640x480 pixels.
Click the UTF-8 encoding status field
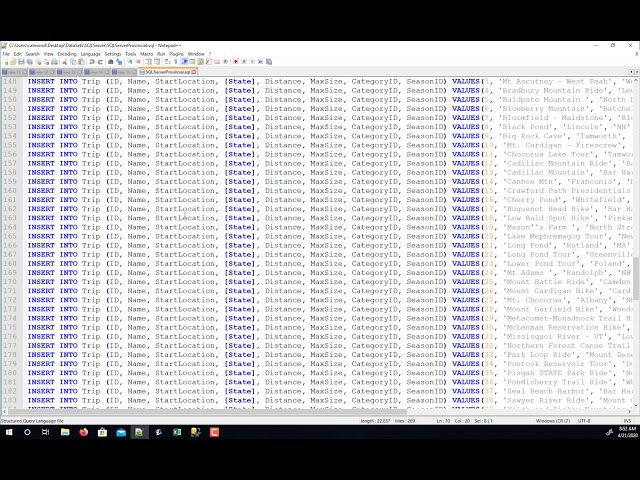(584, 421)
